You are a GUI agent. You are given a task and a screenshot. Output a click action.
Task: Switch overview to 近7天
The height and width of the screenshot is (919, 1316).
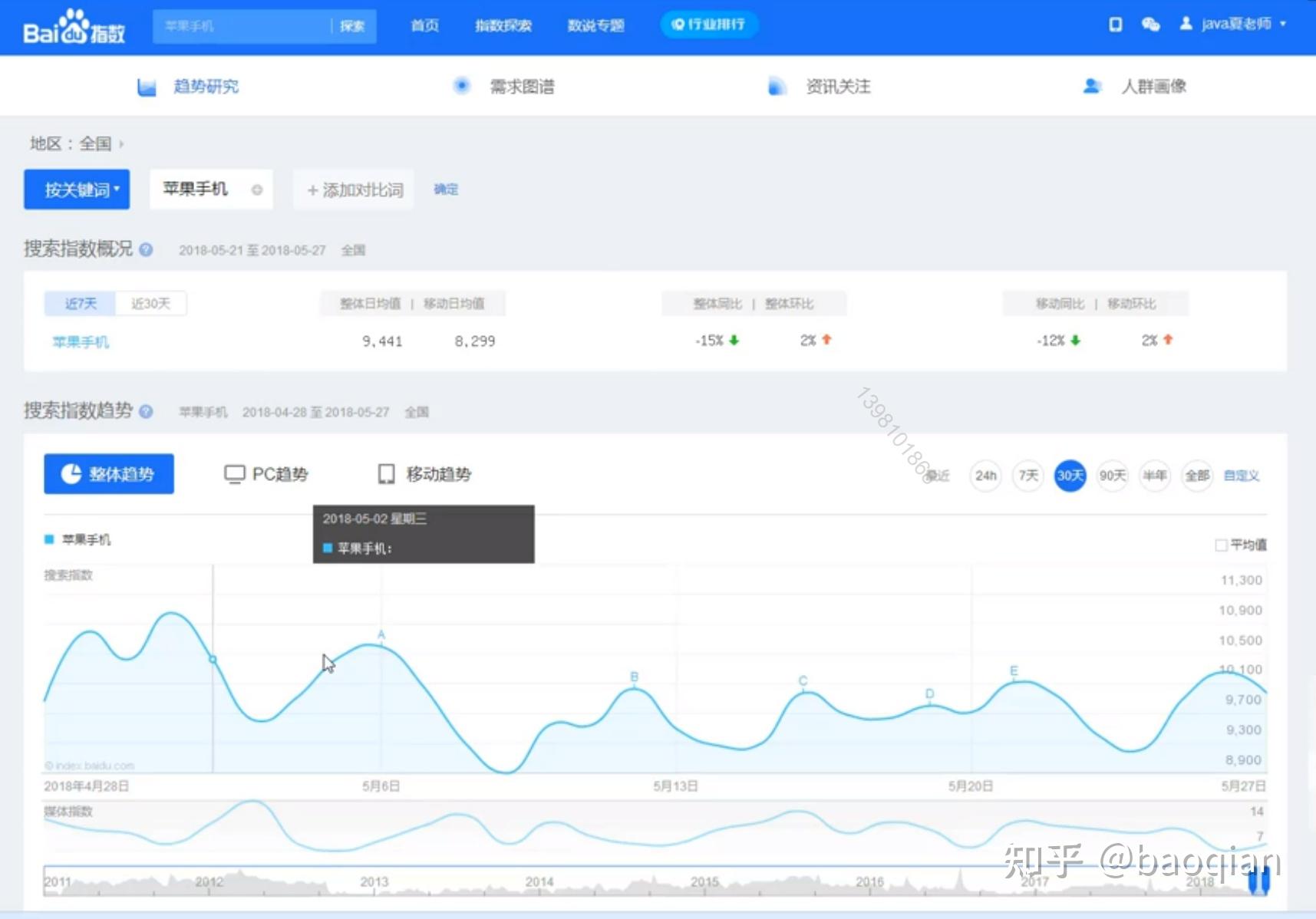(80, 304)
